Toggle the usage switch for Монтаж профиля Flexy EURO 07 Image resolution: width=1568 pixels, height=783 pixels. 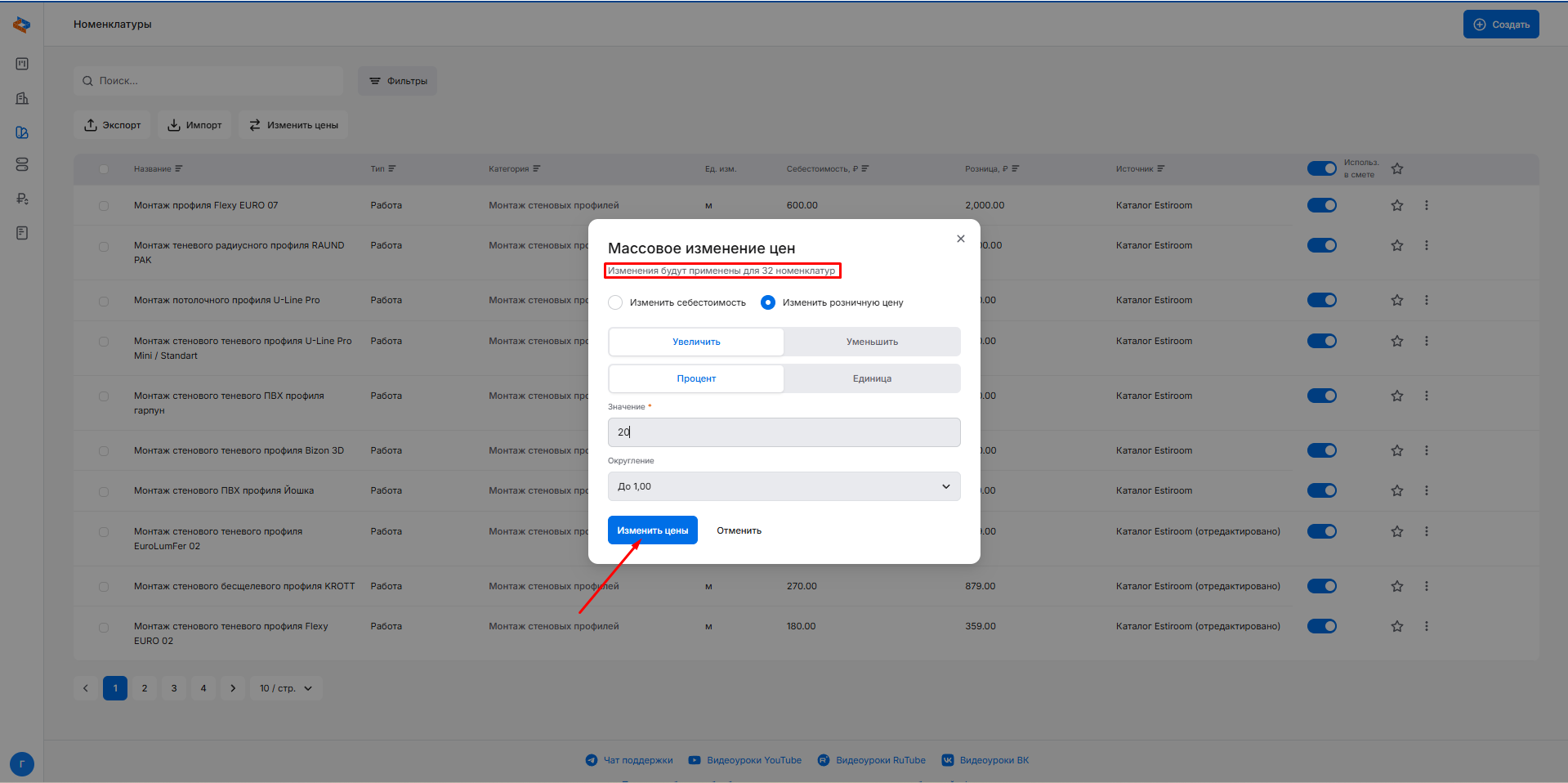[x=1321, y=205]
